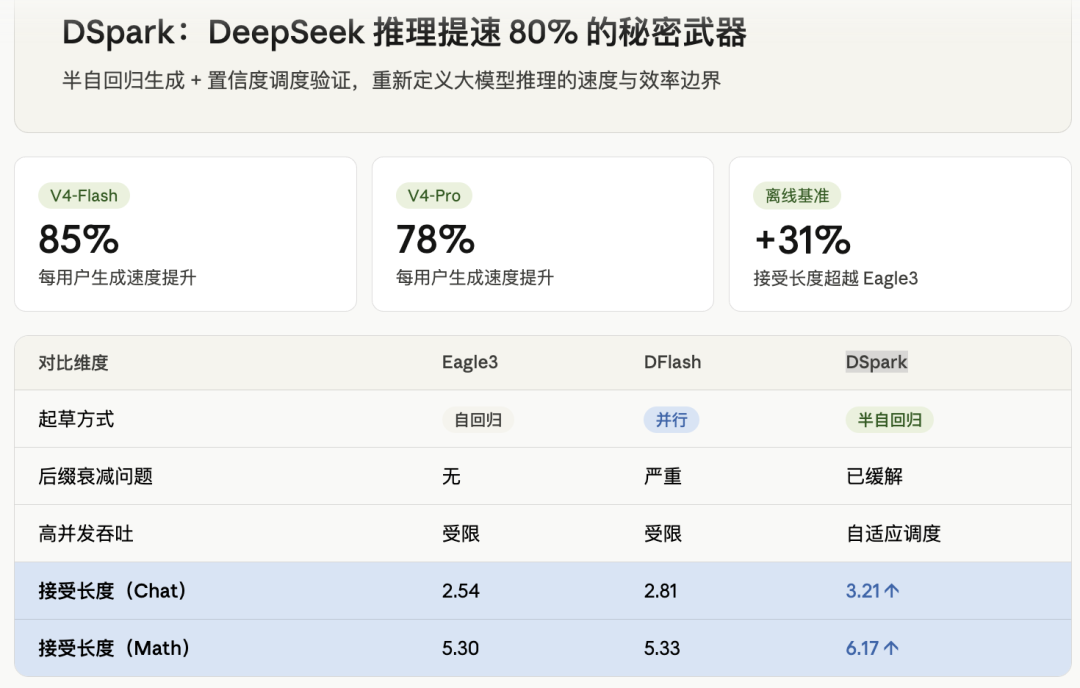The width and height of the screenshot is (1080, 688).
Task: Click the 5.33 value
Action: [x=662, y=648]
